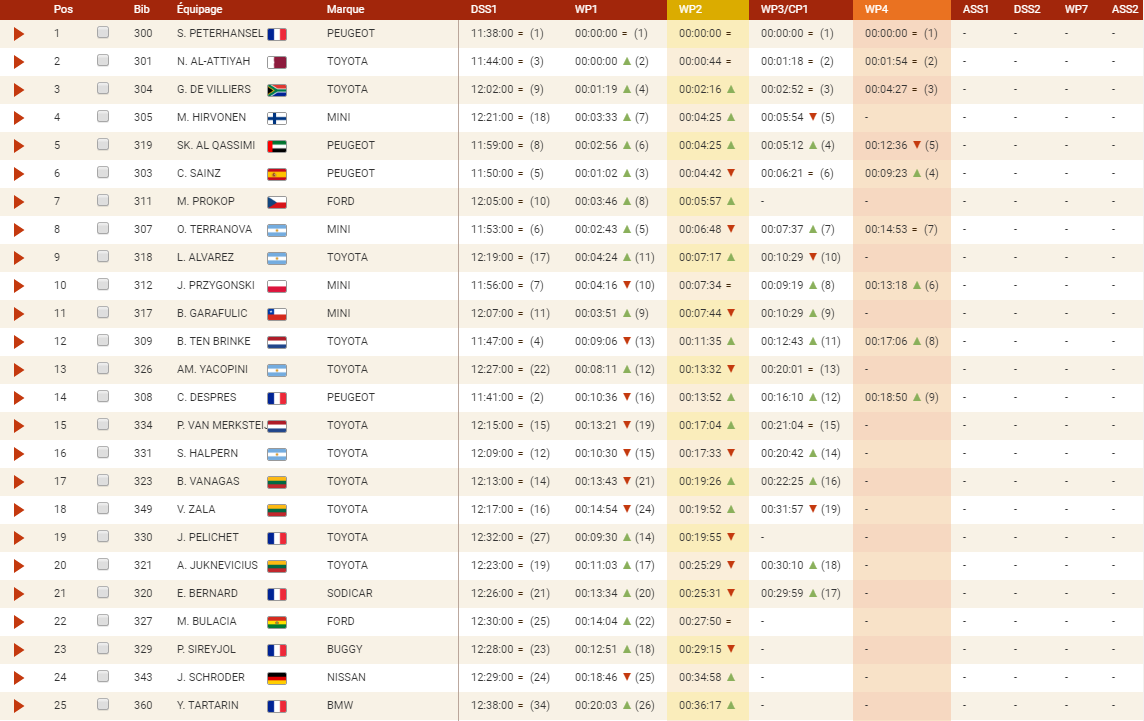Viewport: 1144px width, 721px height.
Task: Open DSS1 column header
Action: 484,9
